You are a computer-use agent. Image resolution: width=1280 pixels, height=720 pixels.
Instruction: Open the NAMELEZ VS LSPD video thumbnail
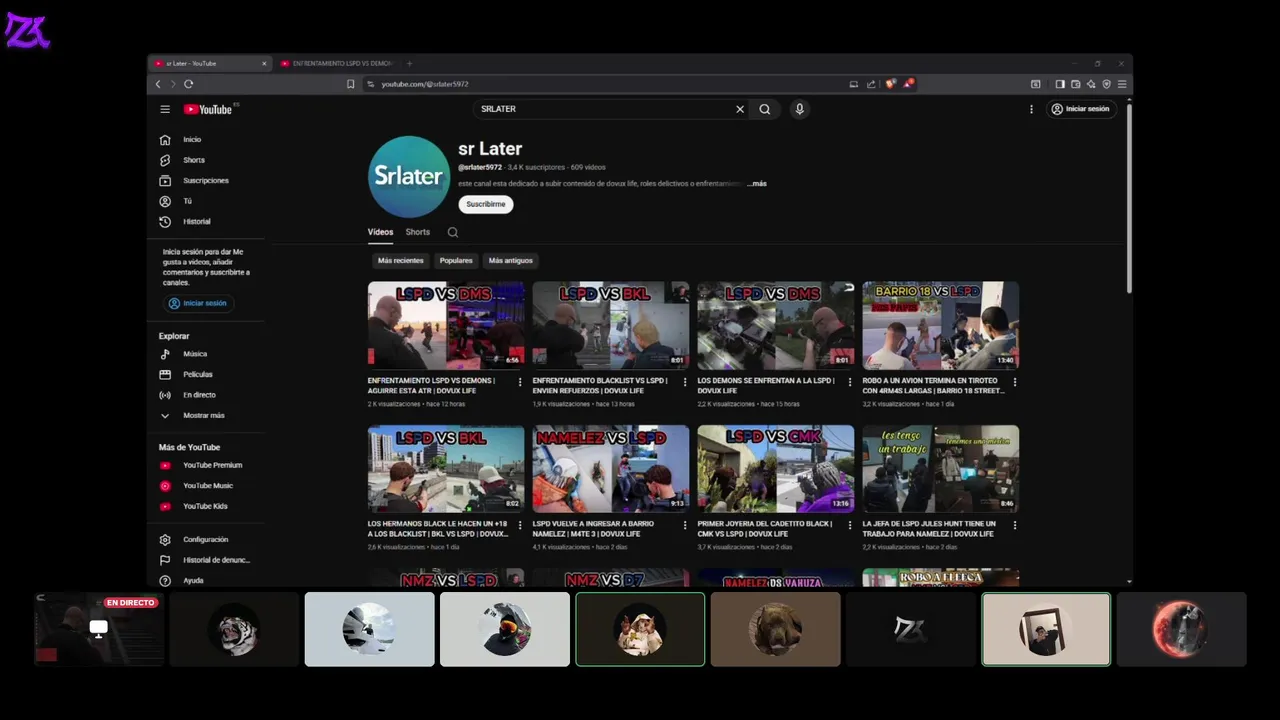coord(611,469)
